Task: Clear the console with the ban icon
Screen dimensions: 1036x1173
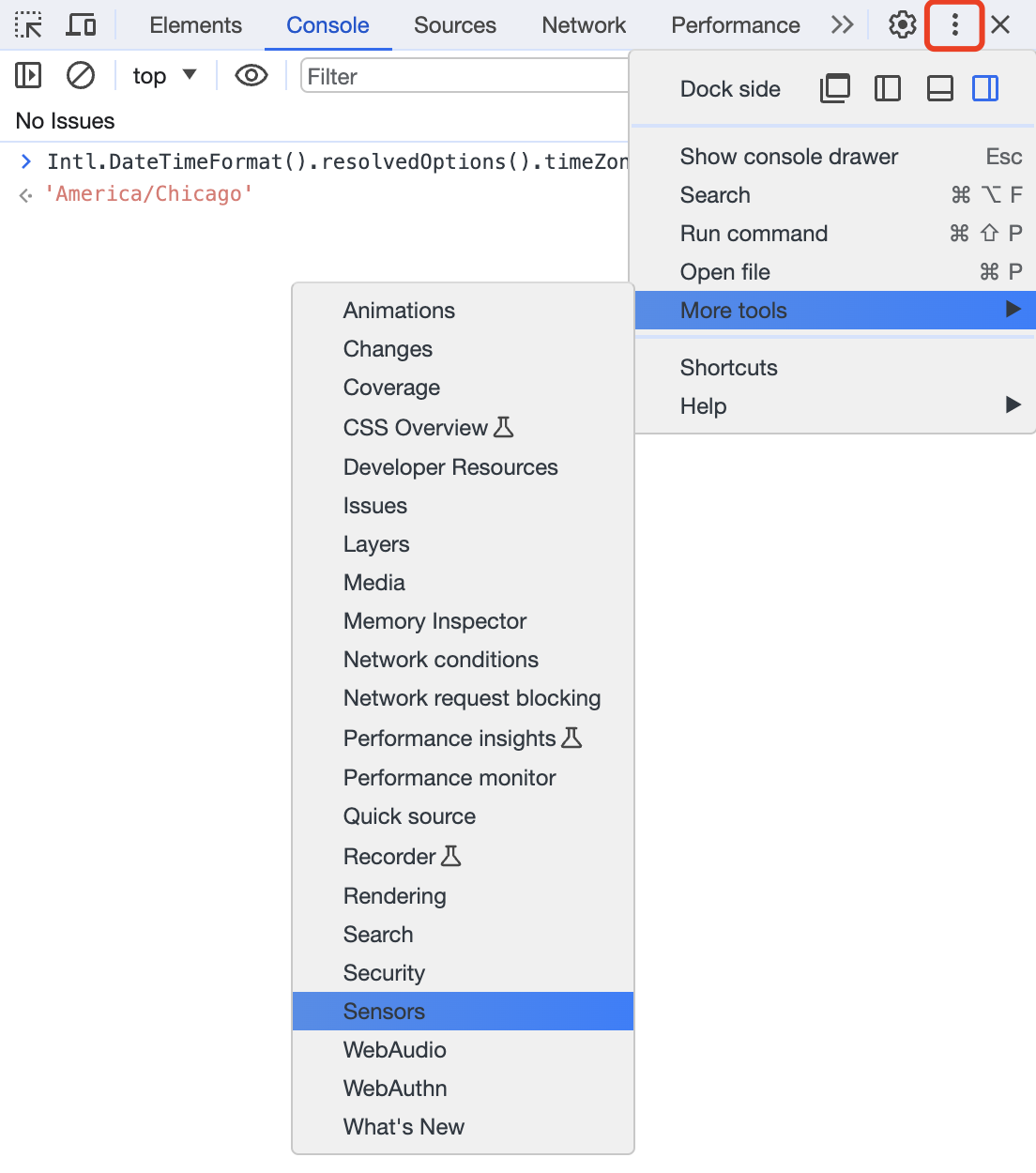Action: tap(81, 75)
